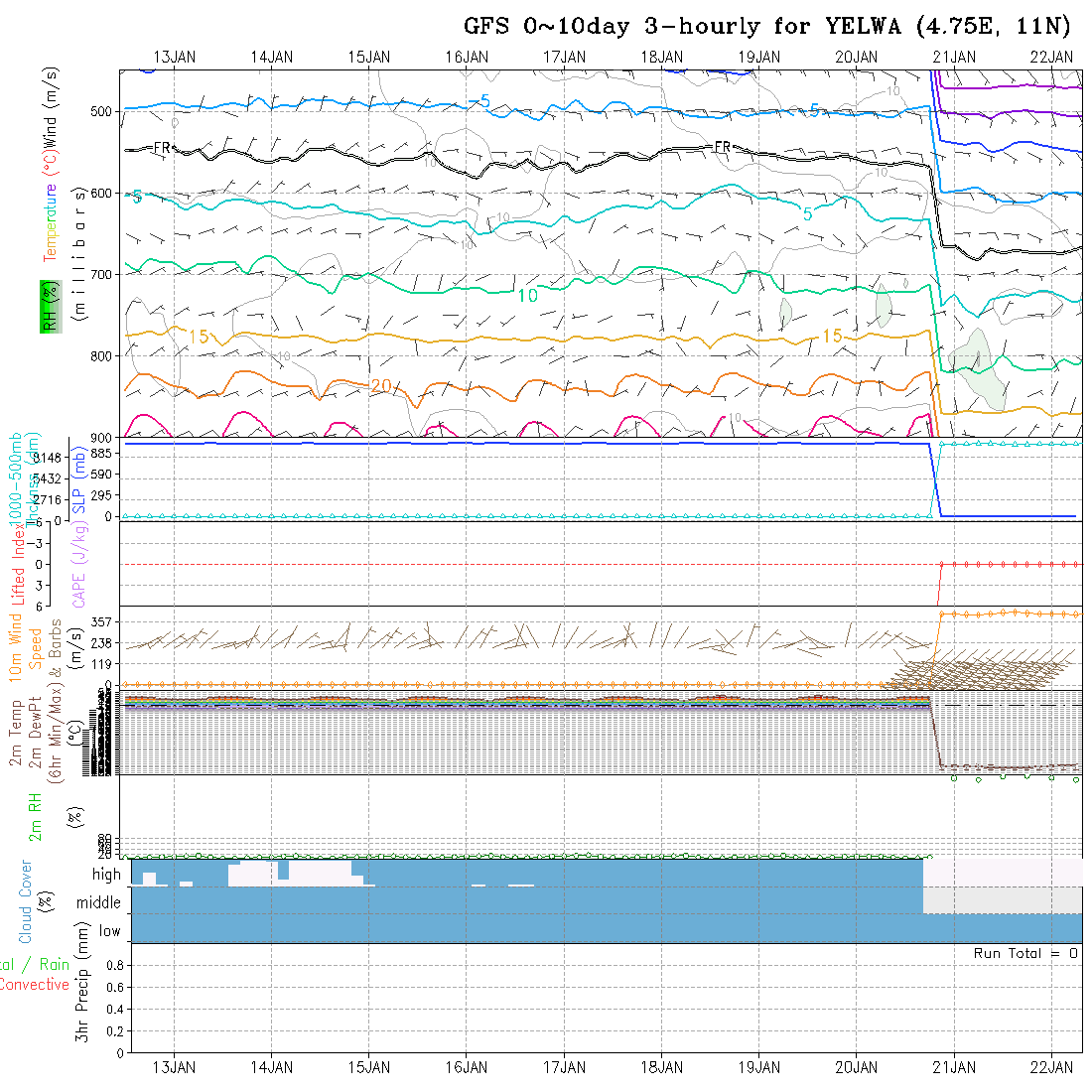Viewport: 1092px width, 1092px height.
Task: Click the 'low' cloud cover row label
Action: click(x=109, y=931)
